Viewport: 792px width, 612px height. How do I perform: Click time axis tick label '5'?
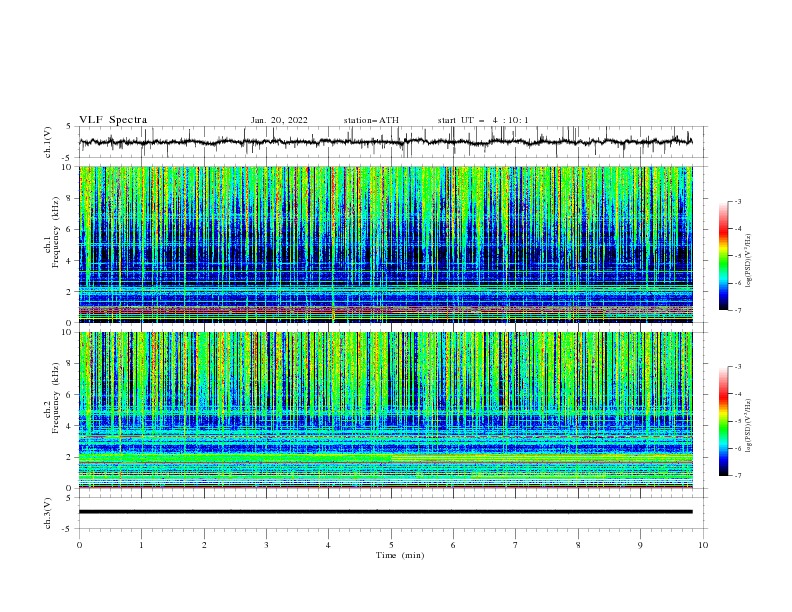tap(391, 545)
